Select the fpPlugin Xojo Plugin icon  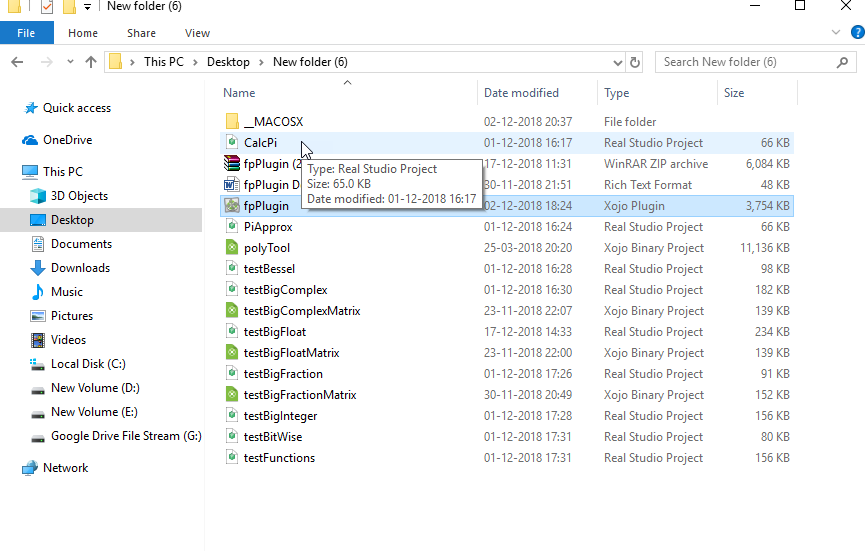232,206
